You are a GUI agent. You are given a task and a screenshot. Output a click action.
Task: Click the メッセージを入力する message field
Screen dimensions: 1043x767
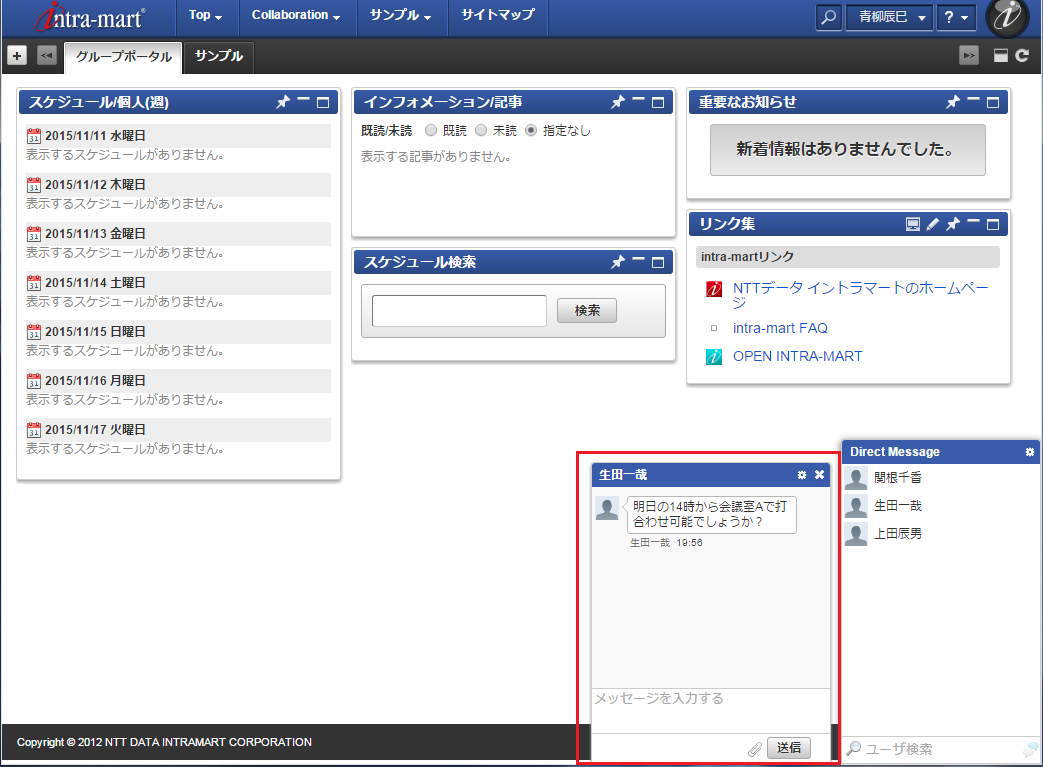tap(710, 708)
